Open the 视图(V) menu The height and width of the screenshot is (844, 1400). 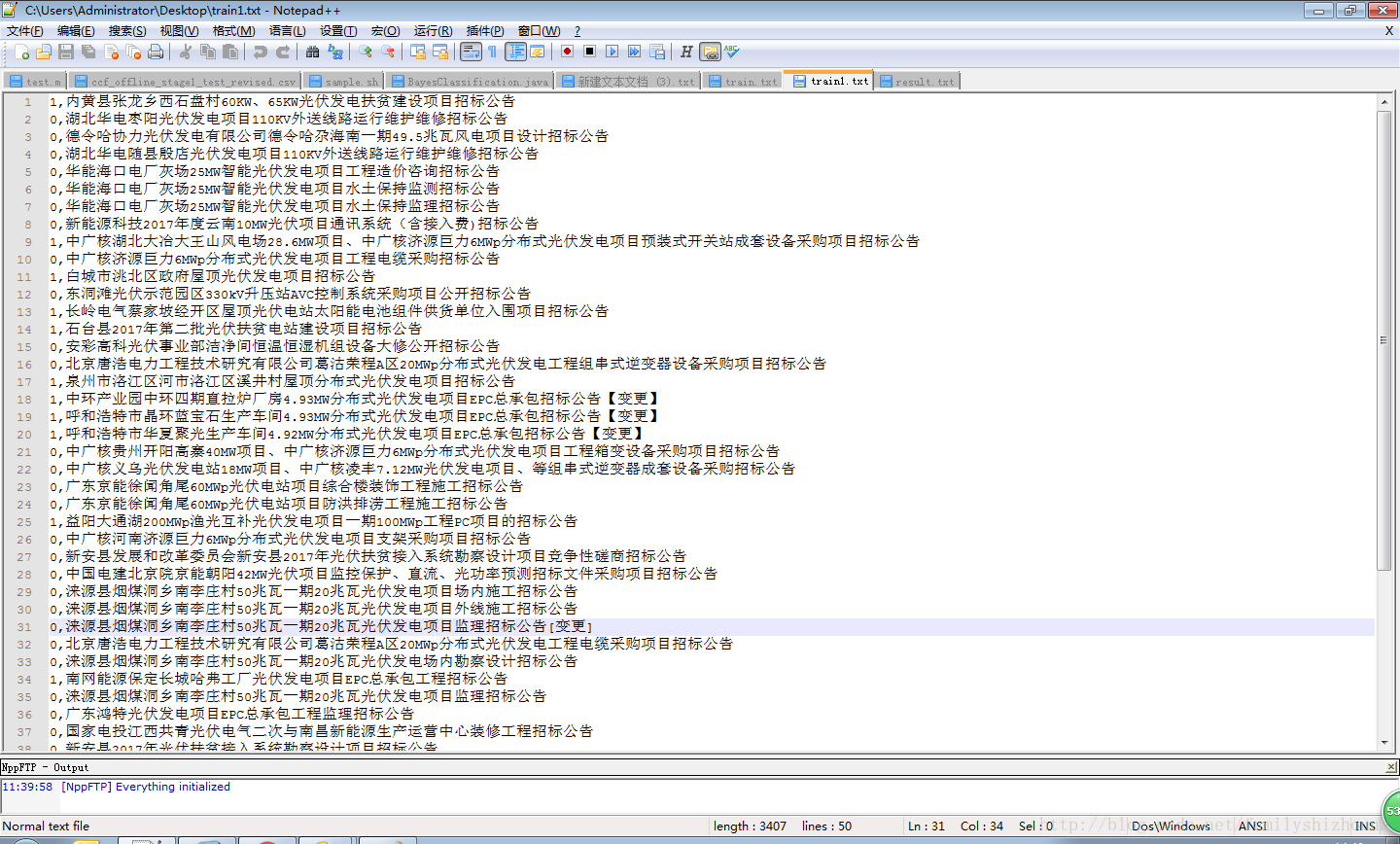(x=179, y=31)
